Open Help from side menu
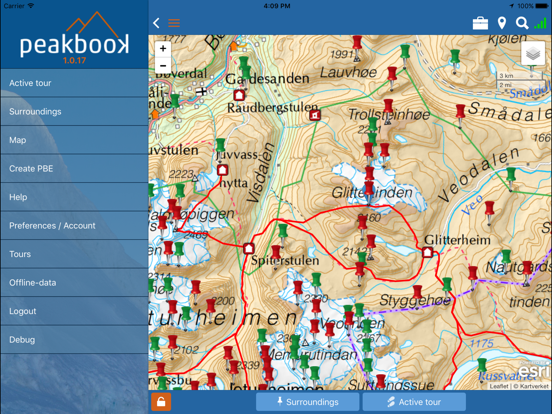 coord(74,197)
